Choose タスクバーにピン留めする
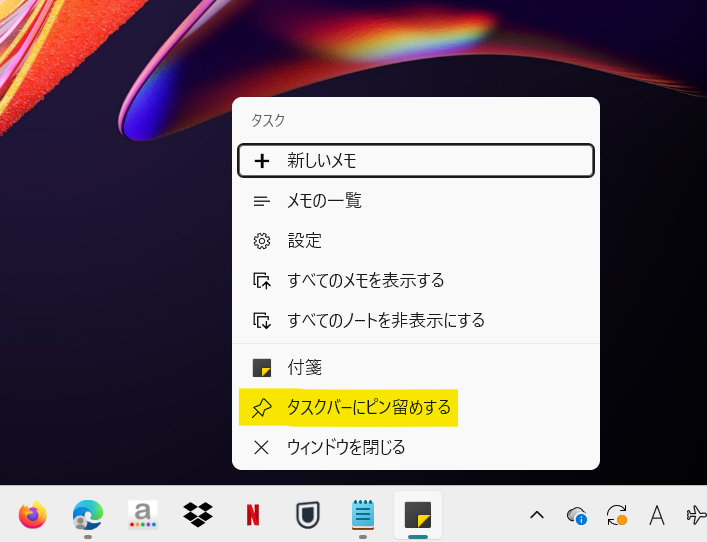This screenshot has width=707, height=542. (x=416, y=408)
